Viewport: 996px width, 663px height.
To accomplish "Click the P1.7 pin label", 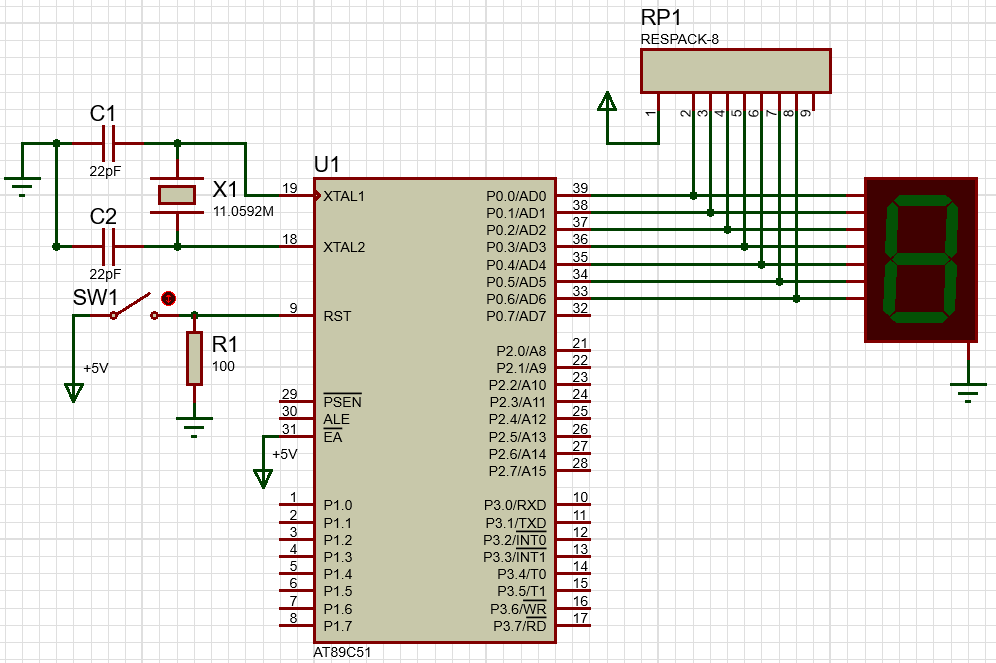I will [x=338, y=626].
